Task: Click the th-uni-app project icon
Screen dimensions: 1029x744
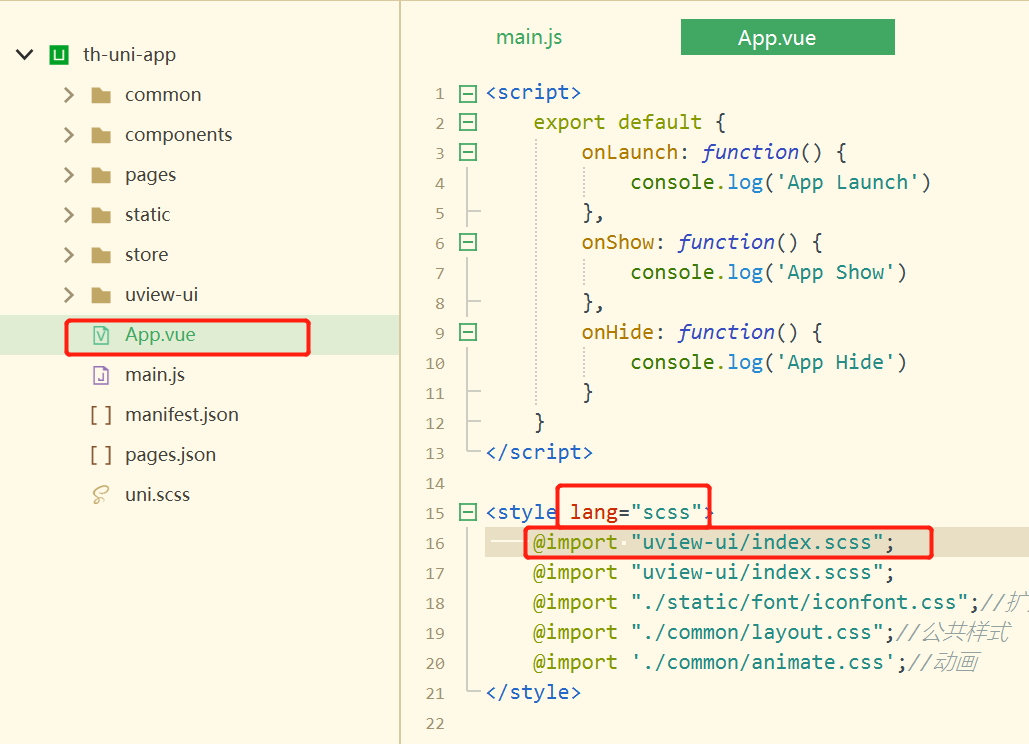Action: [59, 55]
